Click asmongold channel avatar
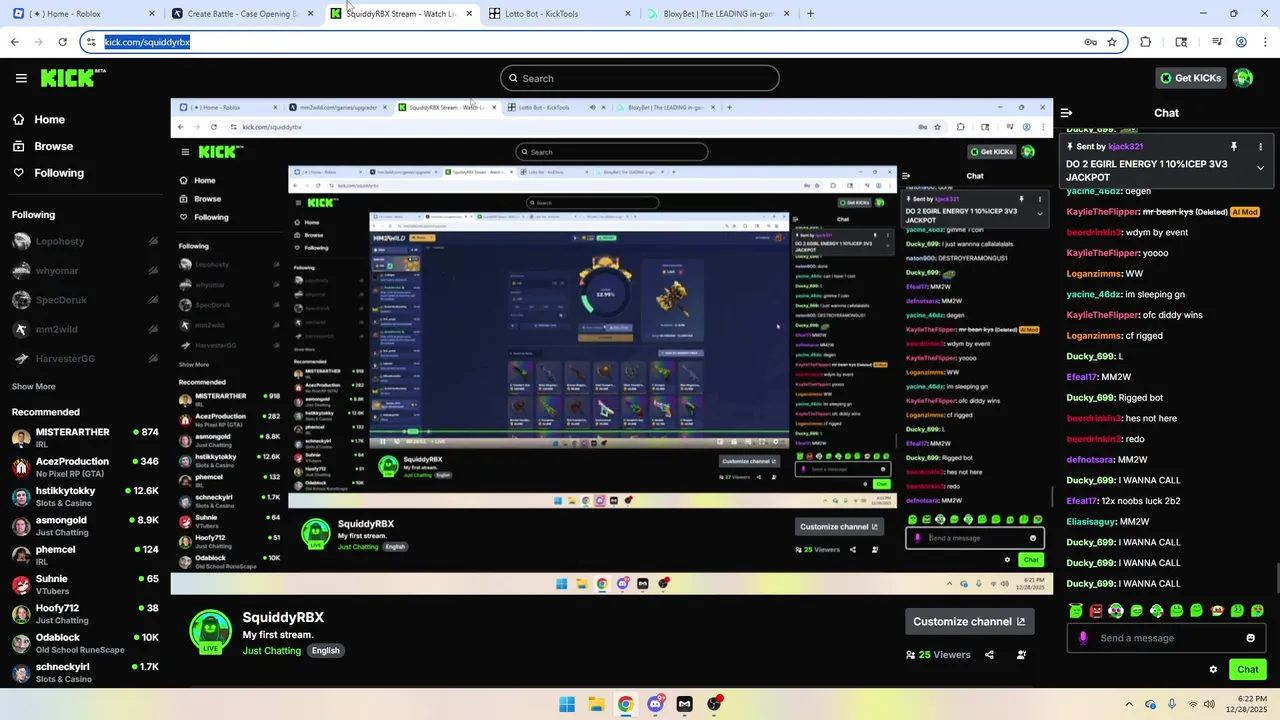This screenshot has height=720, width=1280. 21,526
